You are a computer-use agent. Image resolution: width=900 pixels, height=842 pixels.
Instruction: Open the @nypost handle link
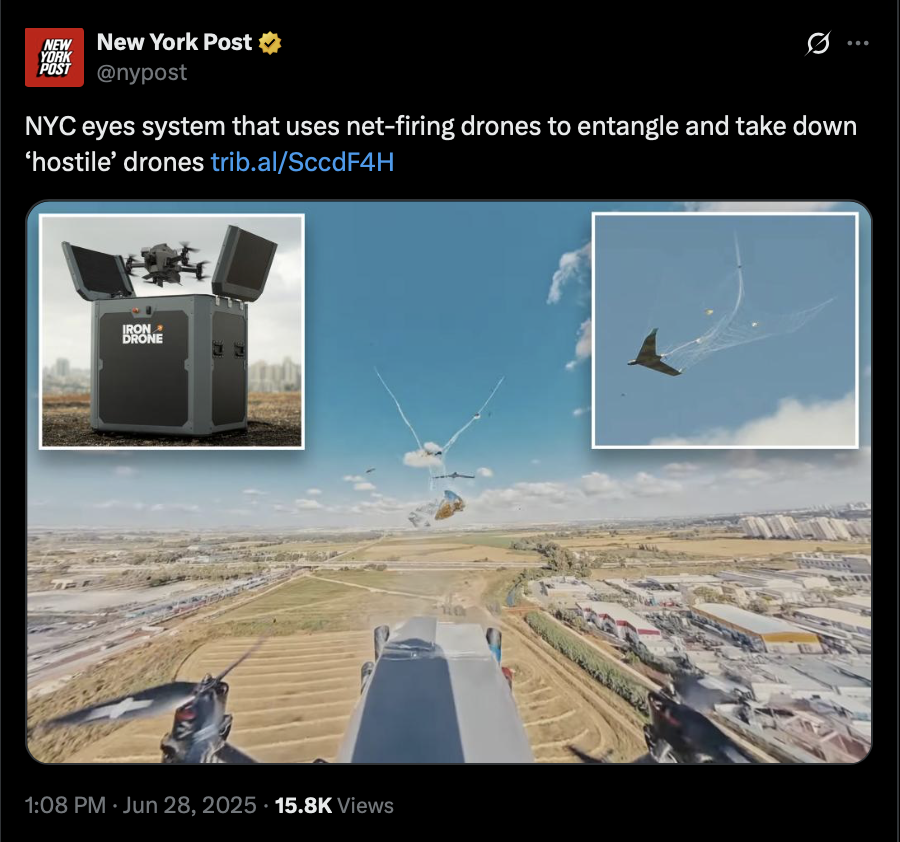pos(142,72)
